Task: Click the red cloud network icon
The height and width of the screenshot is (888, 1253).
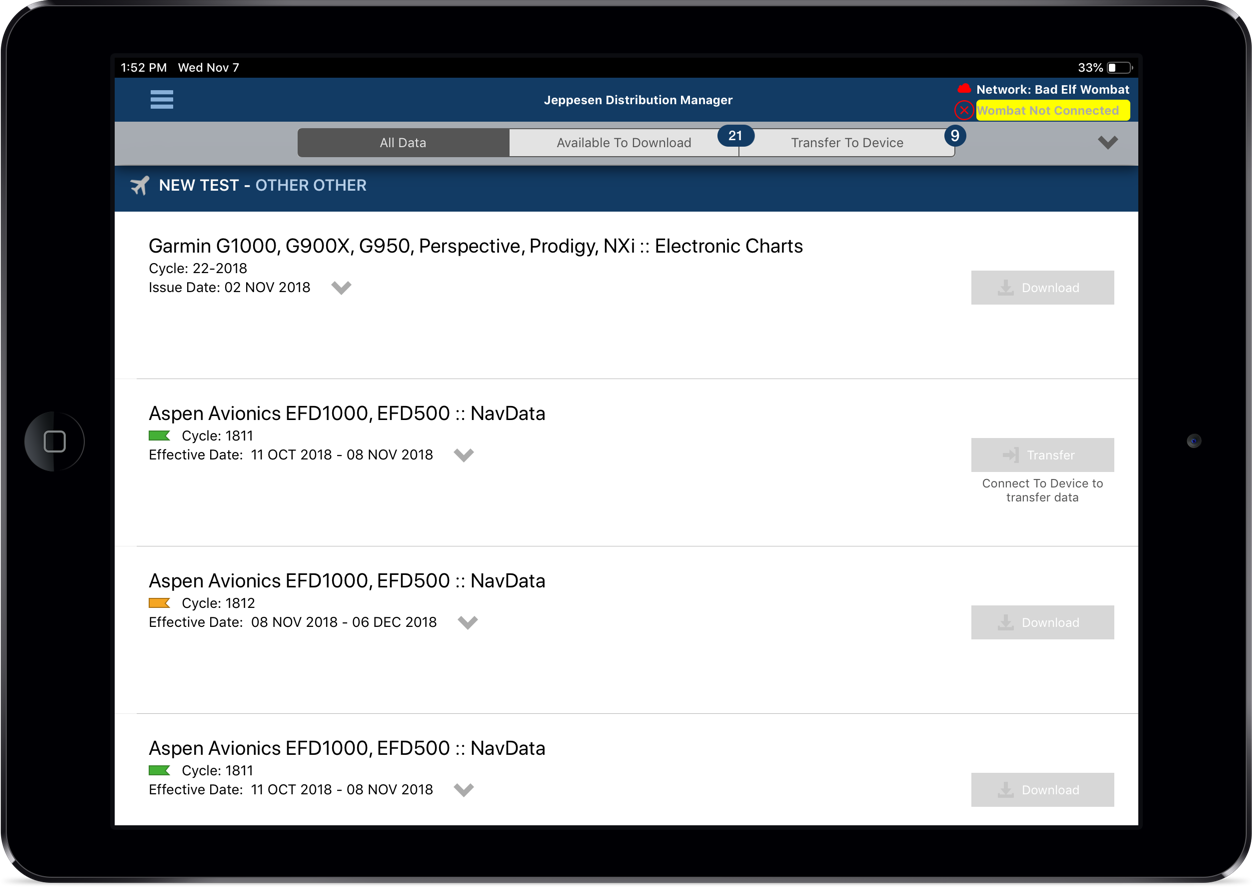Action: [x=964, y=89]
